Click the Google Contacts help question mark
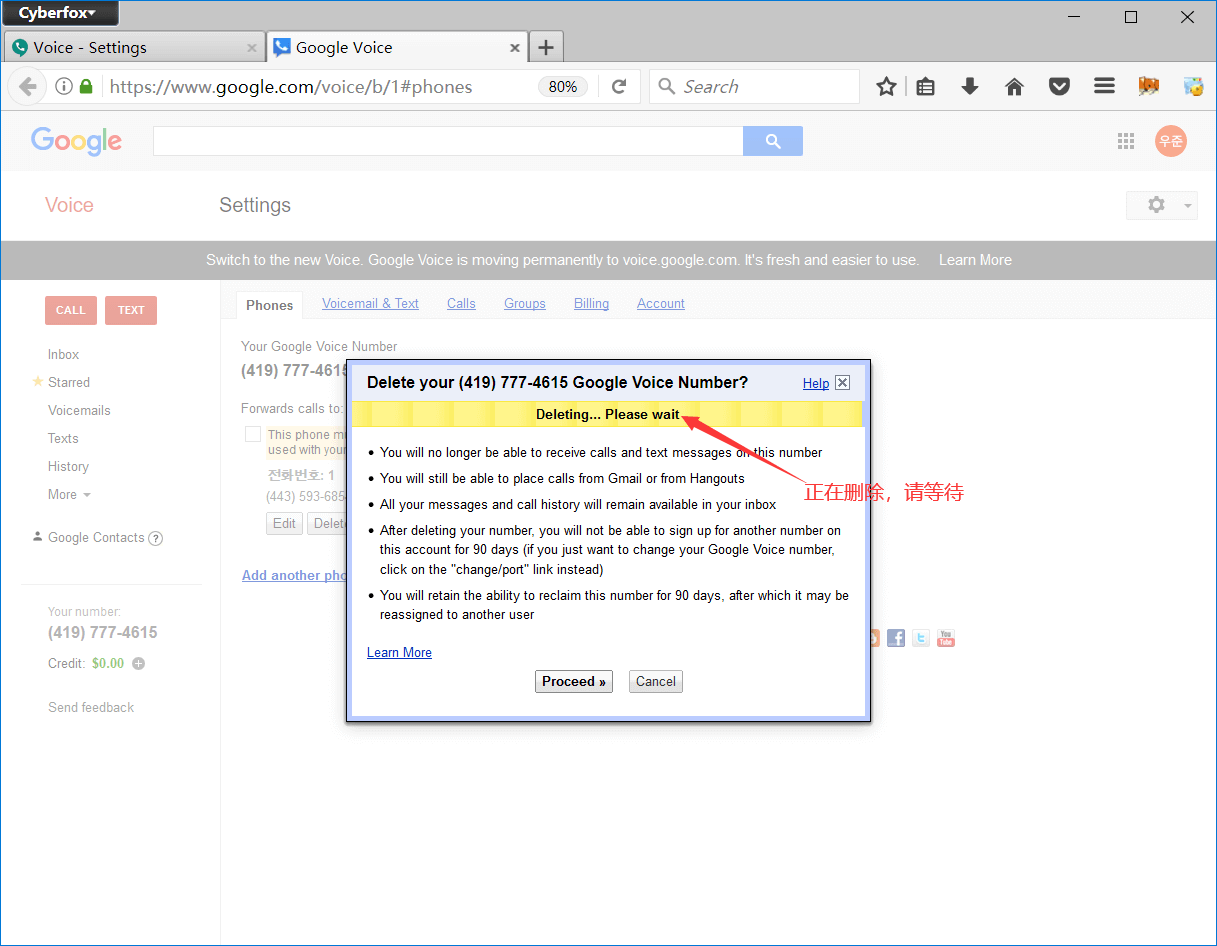This screenshot has height=946, width=1217. [x=156, y=538]
